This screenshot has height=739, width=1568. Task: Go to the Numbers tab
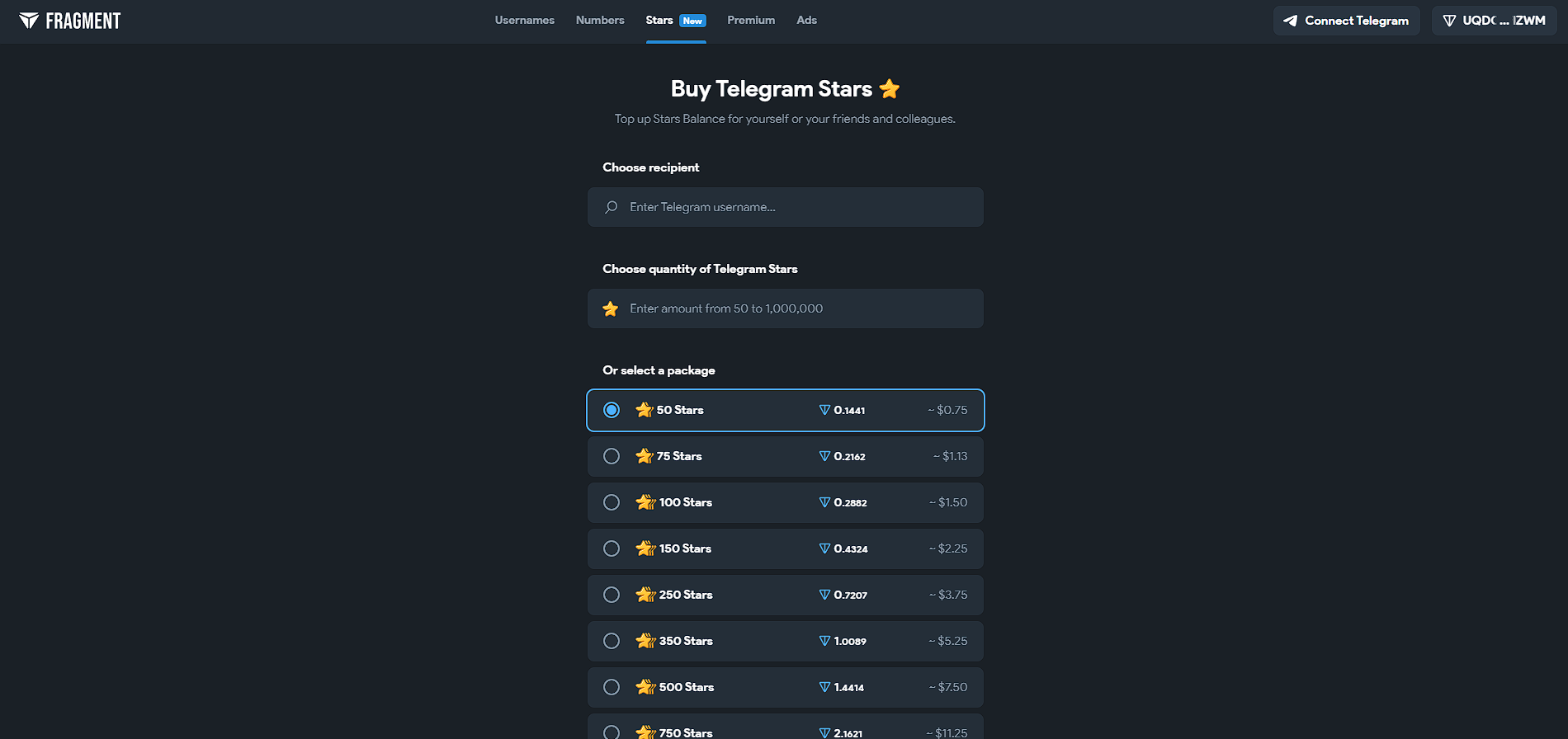[600, 21]
